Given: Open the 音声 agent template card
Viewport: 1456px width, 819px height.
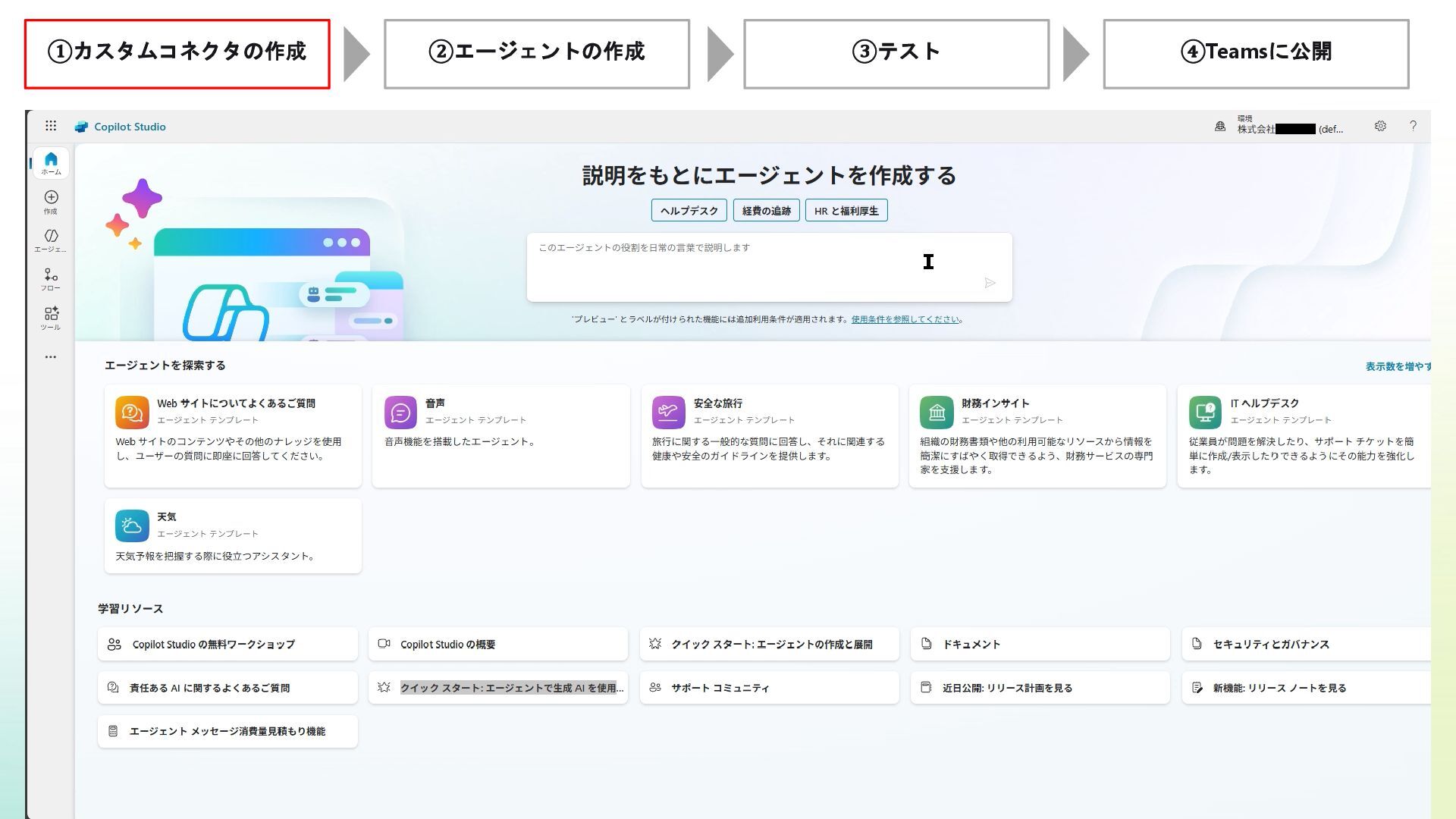Looking at the screenshot, I should [x=500, y=436].
